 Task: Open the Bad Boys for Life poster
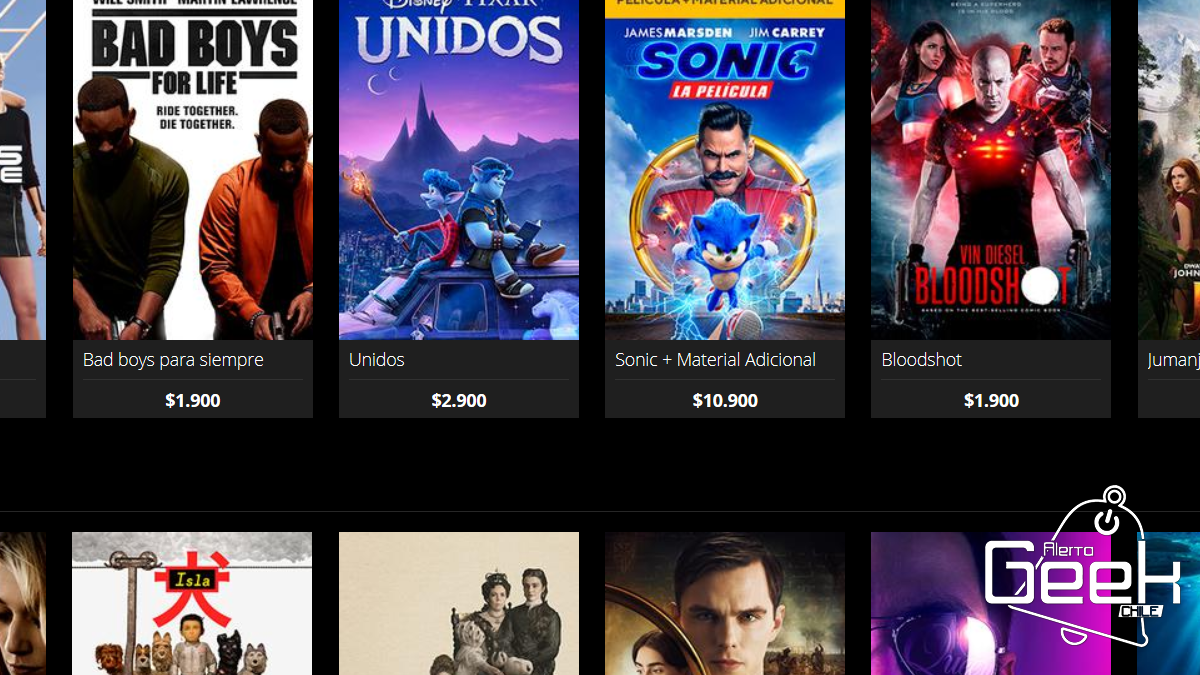tap(193, 170)
